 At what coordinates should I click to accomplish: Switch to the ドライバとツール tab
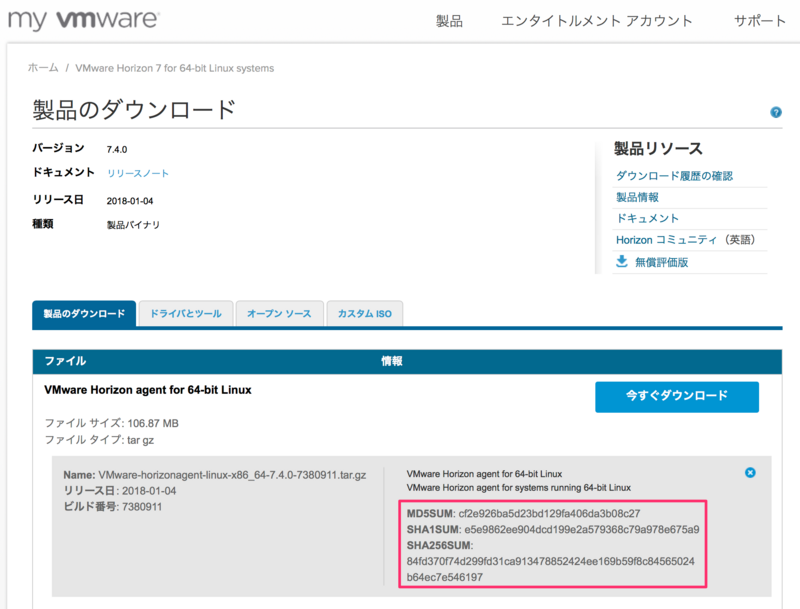[x=186, y=314]
